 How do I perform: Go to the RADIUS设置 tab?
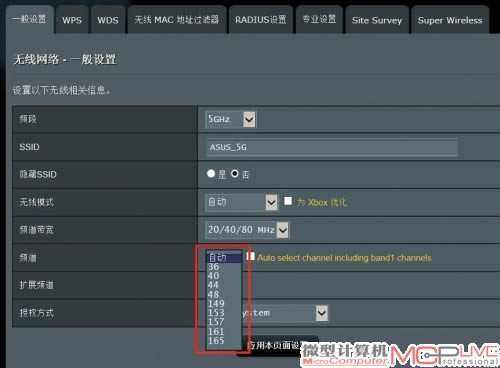pyautogui.click(x=261, y=20)
